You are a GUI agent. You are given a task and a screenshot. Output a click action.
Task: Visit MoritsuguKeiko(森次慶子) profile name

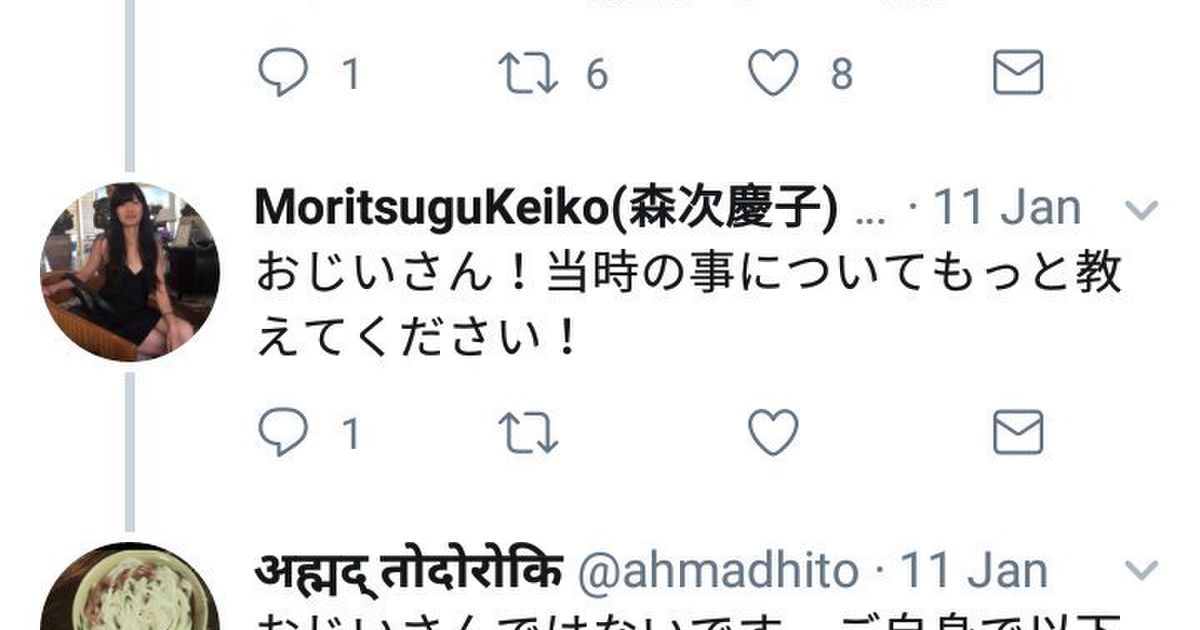click(547, 209)
